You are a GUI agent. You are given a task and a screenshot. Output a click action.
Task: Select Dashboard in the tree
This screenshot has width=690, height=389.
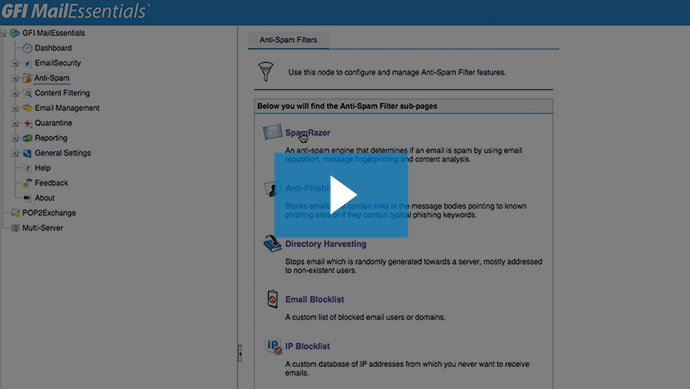(53, 48)
